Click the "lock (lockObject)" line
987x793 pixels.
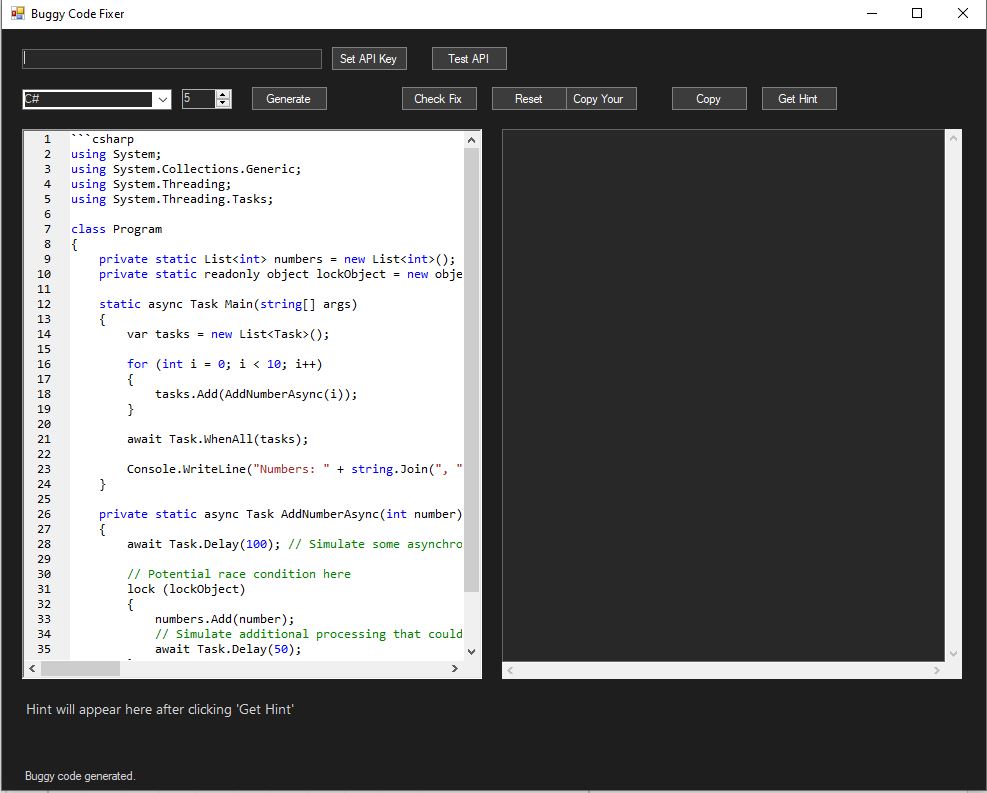[x=186, y=589]
